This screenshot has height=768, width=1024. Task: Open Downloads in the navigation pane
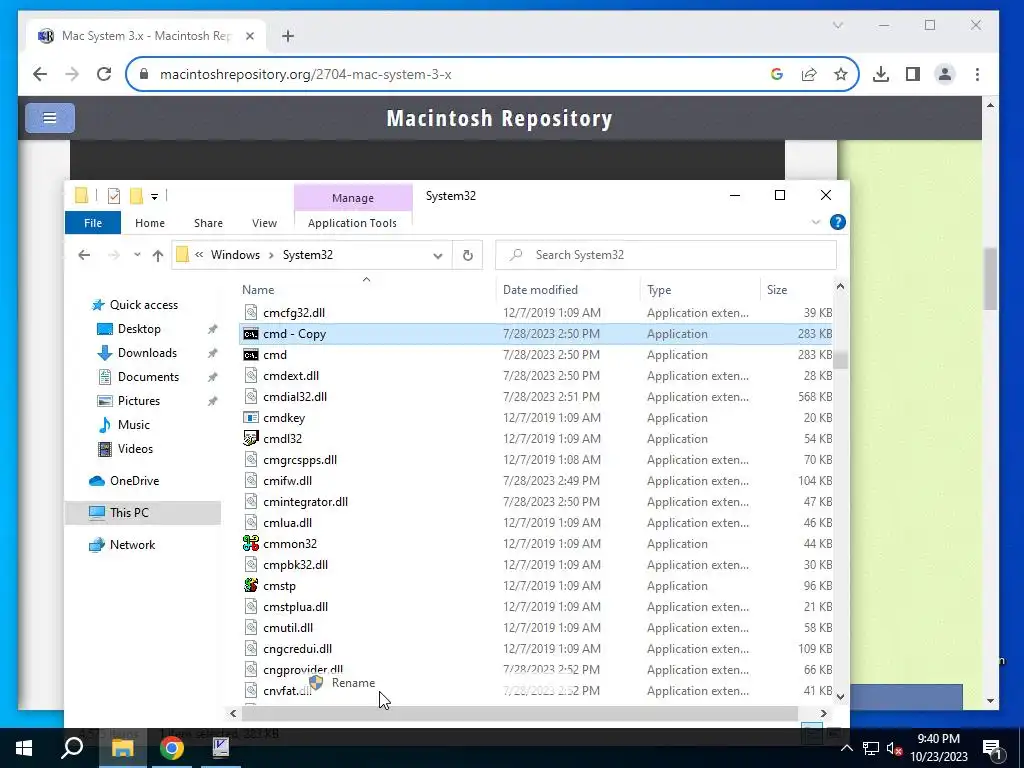147,353
